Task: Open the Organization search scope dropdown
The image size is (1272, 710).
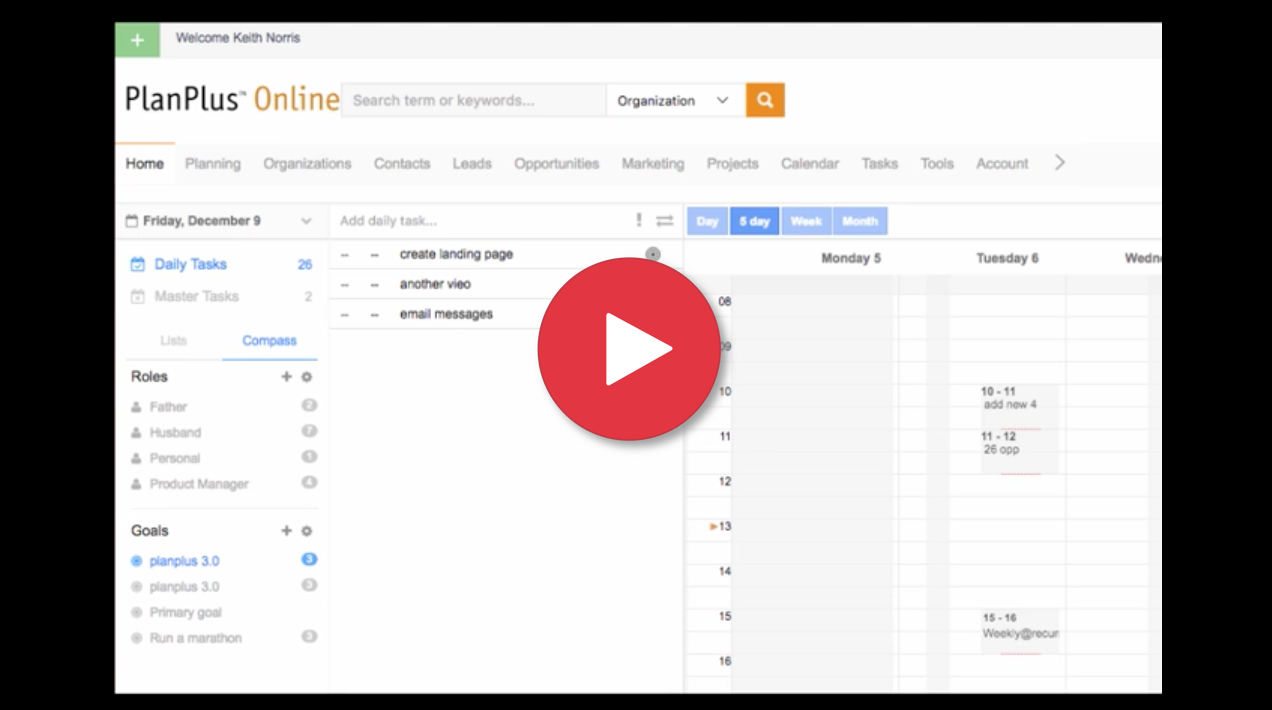Action: click(x=675, y=100)
